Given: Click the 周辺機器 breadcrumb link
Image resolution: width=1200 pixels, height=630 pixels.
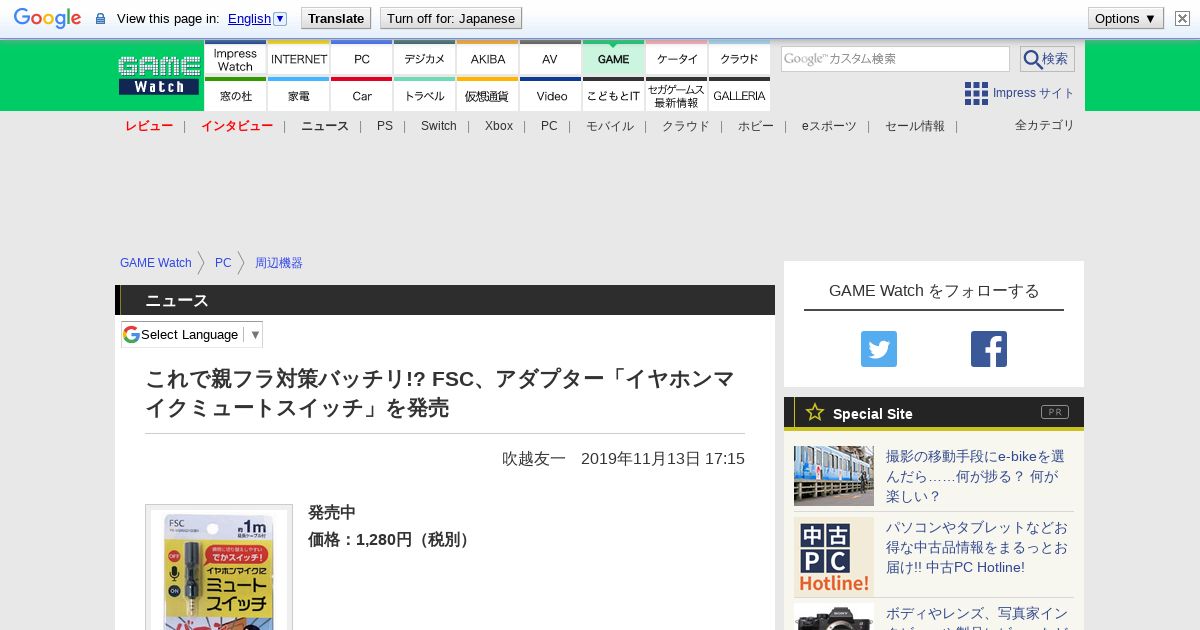Looking at the screenshot, I should click(x=279, y=263).
